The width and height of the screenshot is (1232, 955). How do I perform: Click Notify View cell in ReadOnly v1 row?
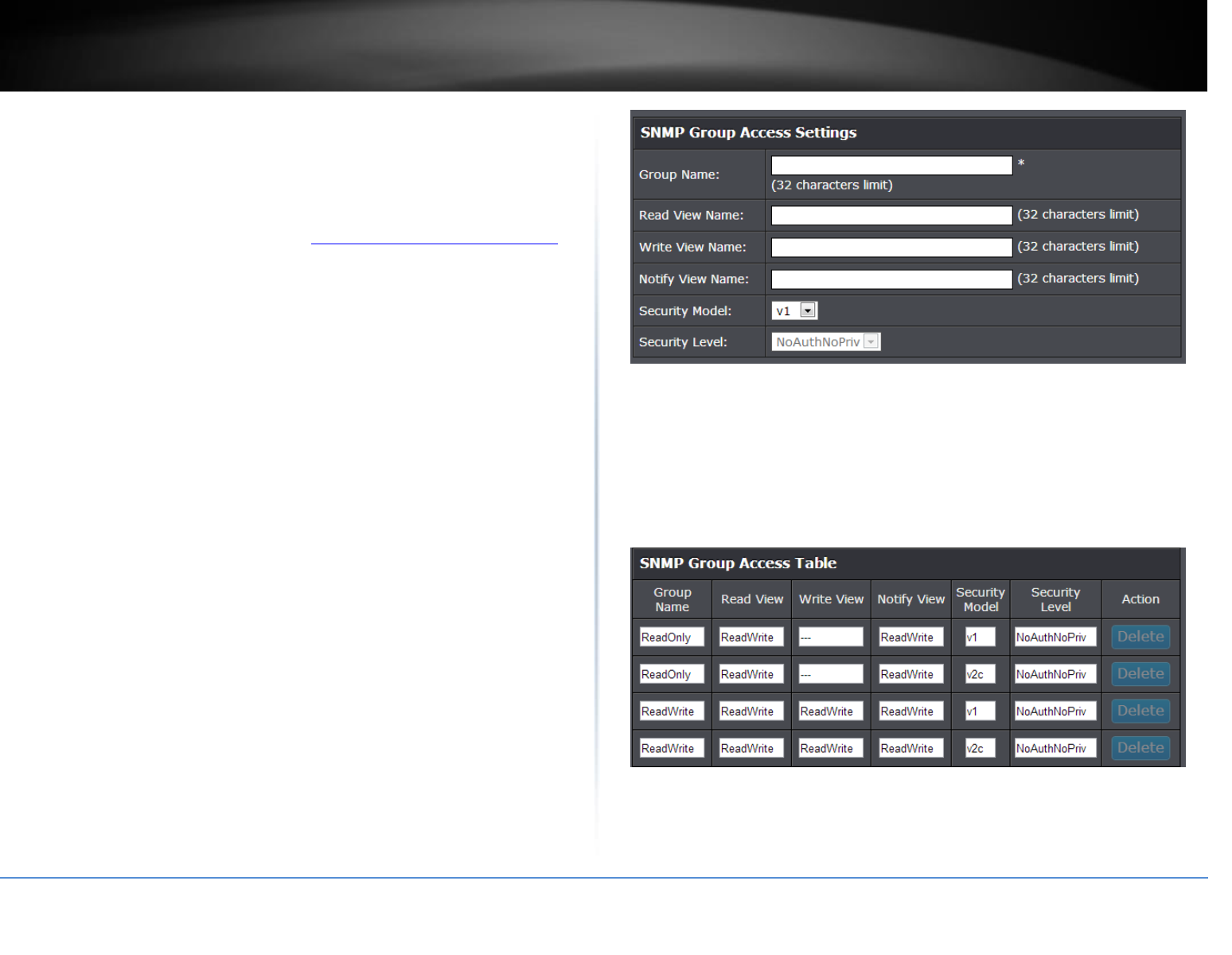tap(911, 637)
